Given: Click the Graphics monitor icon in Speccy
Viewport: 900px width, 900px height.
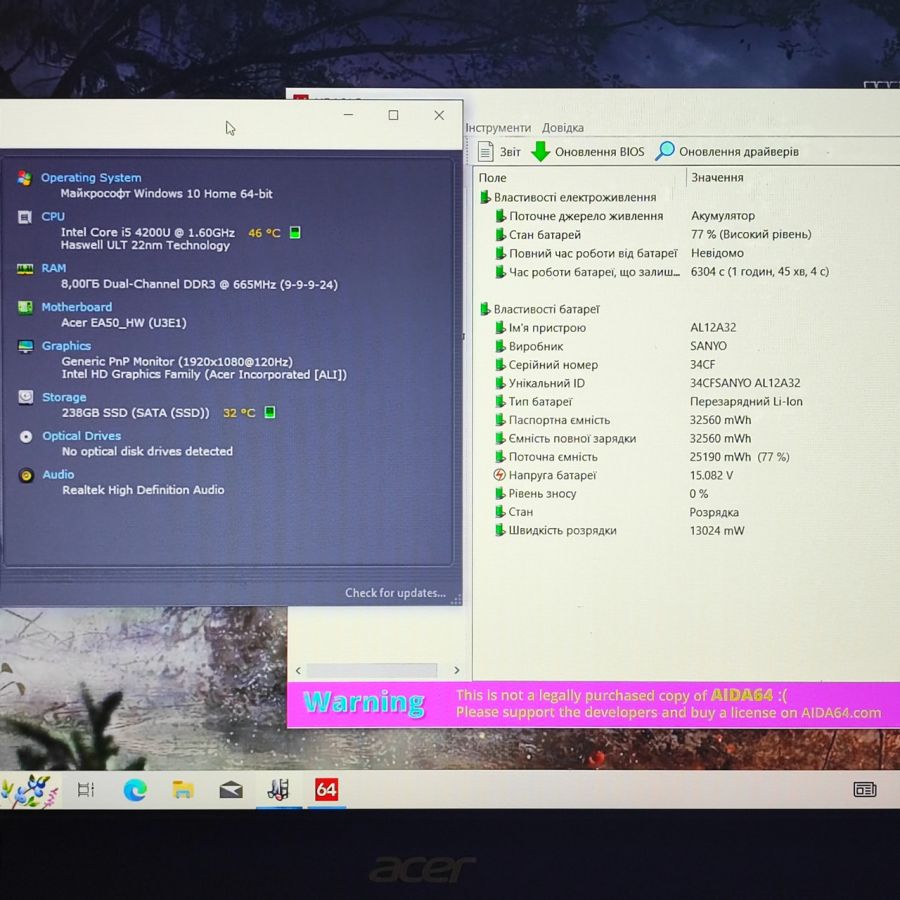Looking at the screenshot, I should [25, 346].
